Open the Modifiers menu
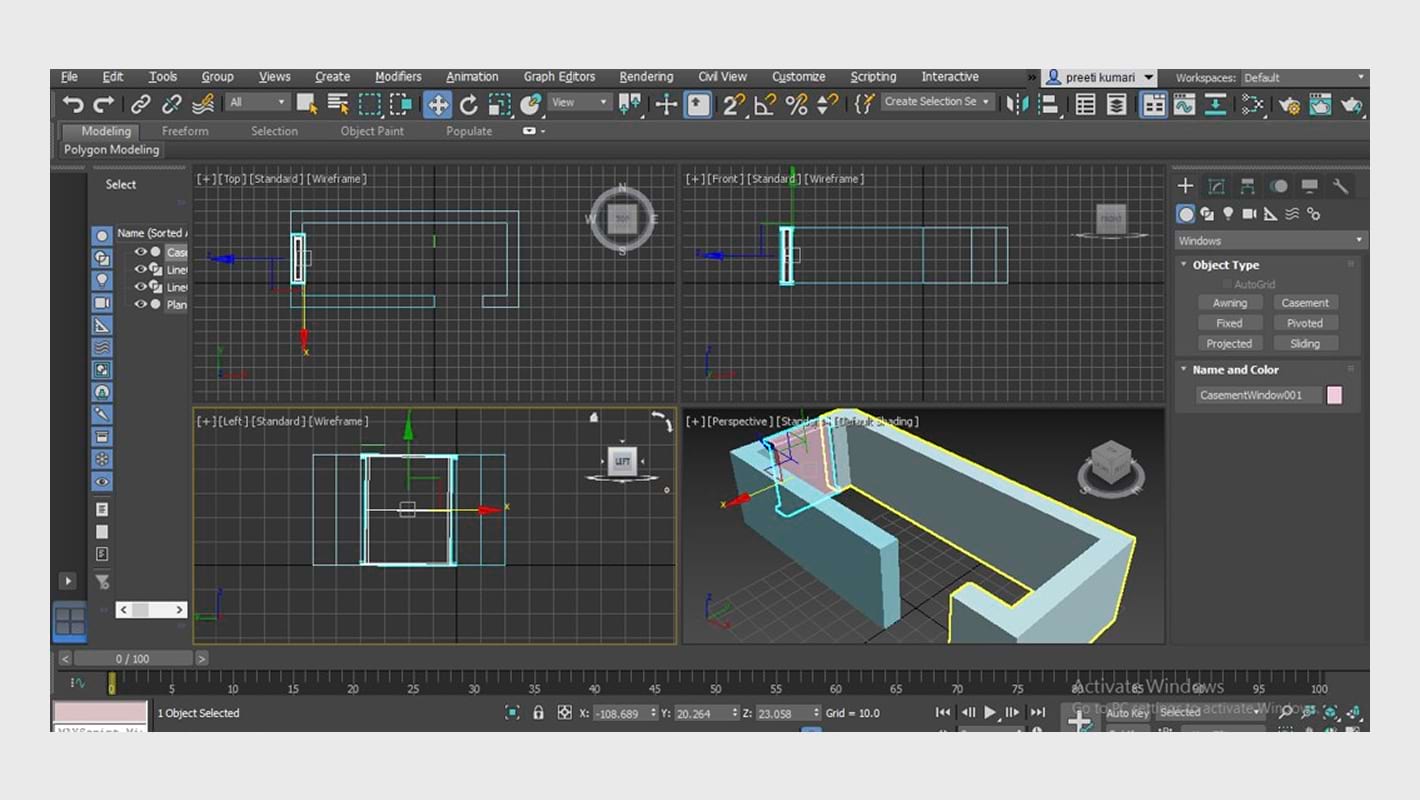The image size is (1420, 800). point(398,77)
